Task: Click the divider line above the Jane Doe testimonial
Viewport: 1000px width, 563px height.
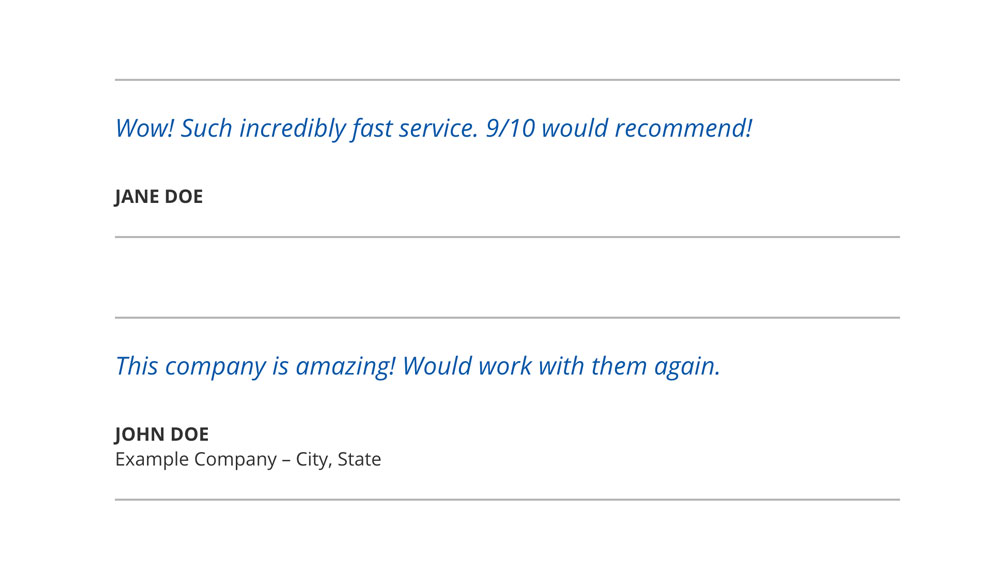Action: click(507, 80)
